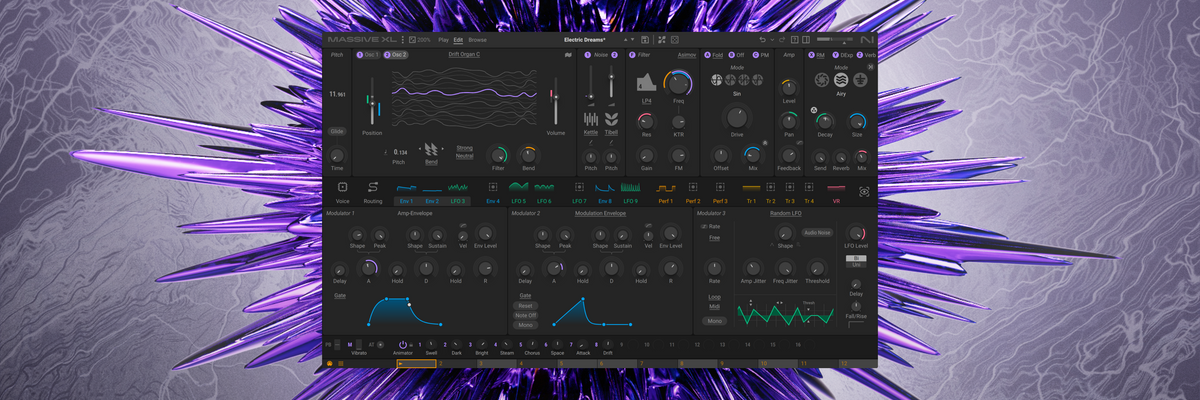
Task: Open the Voice page icon
Action: (343, 187)
